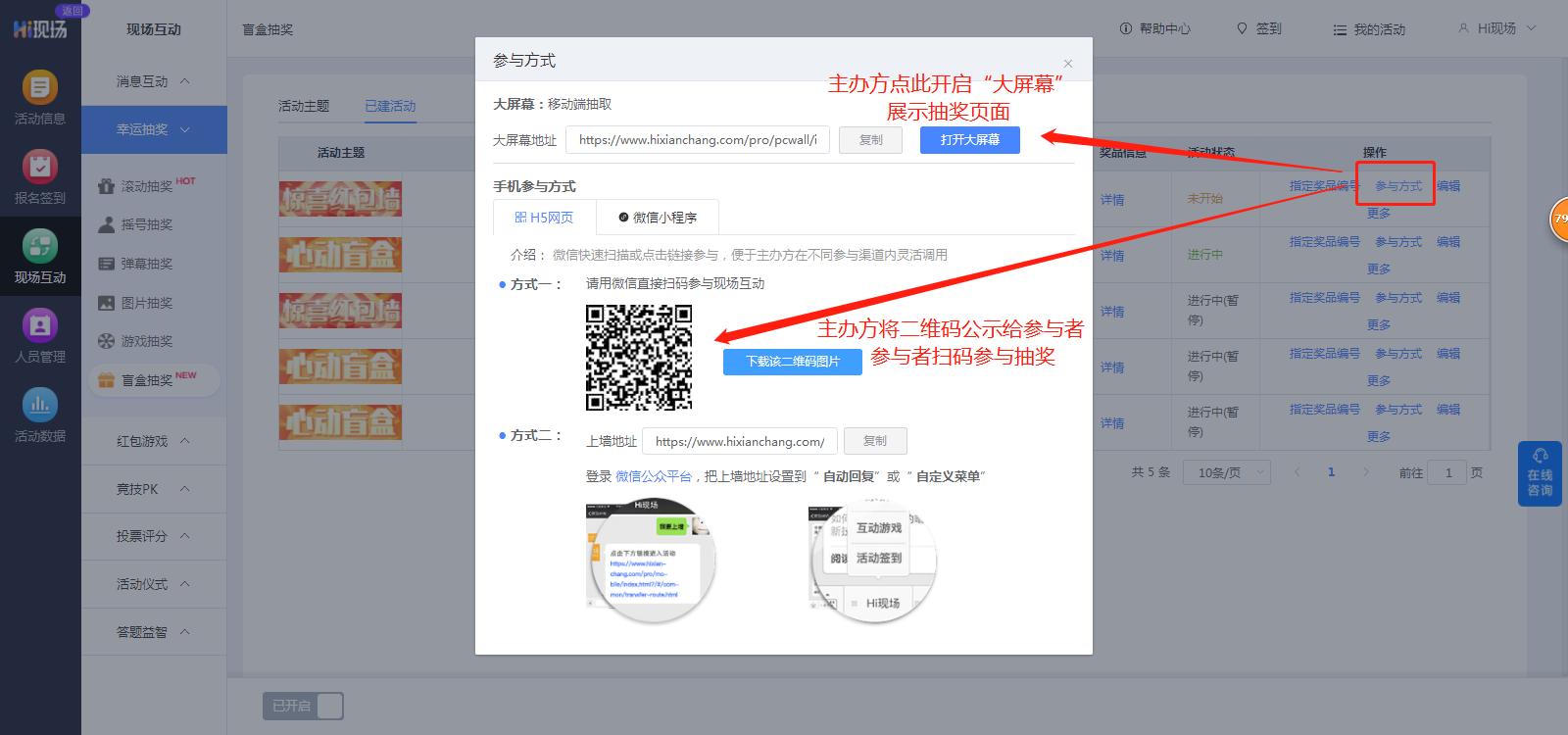
Task: Switch to the 微信小程序 tab
Action: pos(658,218)
